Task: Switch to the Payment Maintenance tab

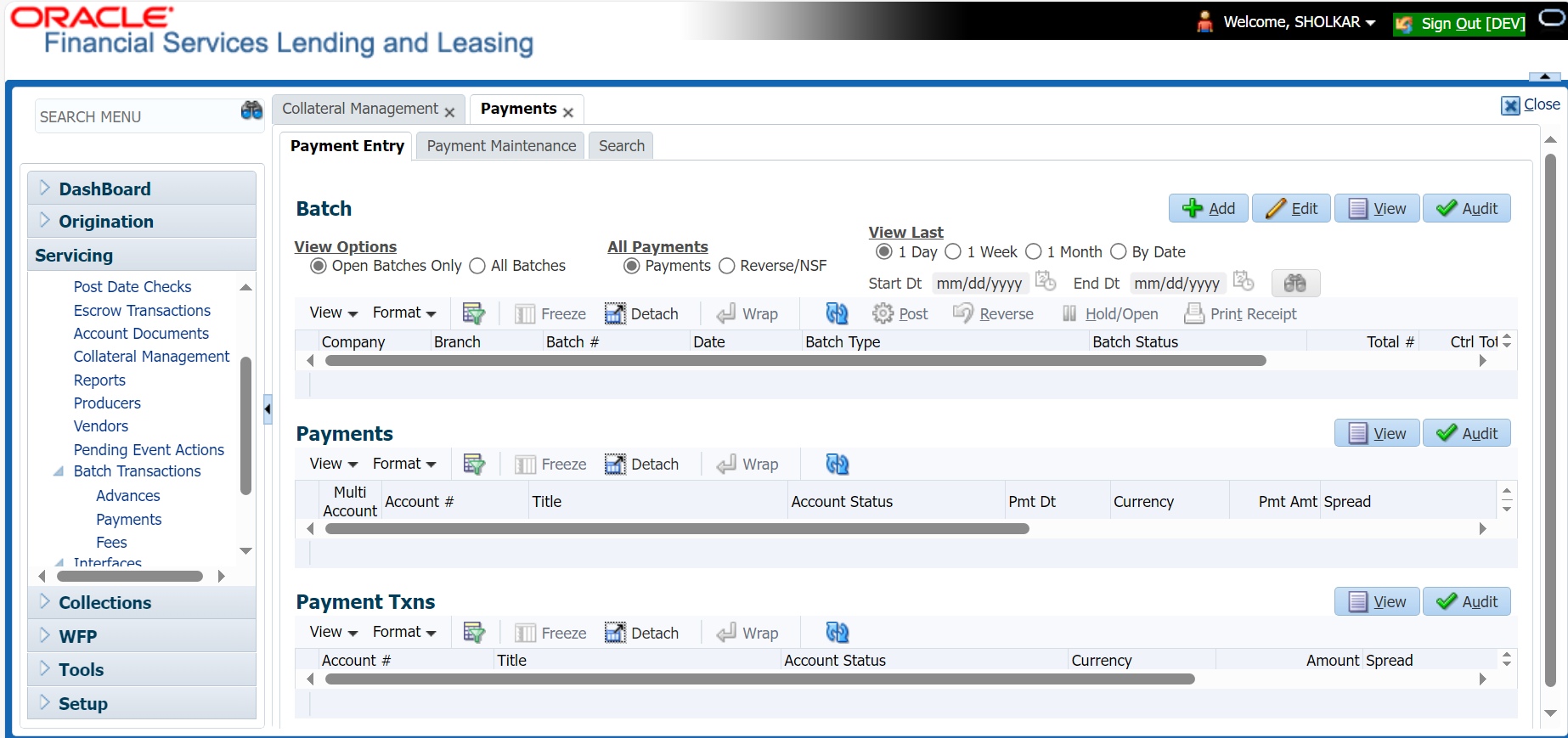Action: 501,146
